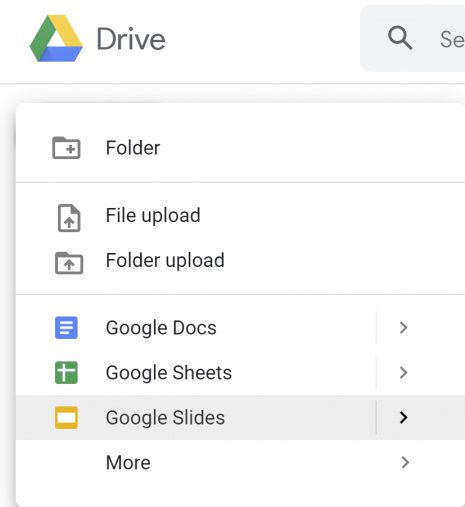Click the Google Drive logo icon
Screen dimensions: 465x507
point(56,38)
